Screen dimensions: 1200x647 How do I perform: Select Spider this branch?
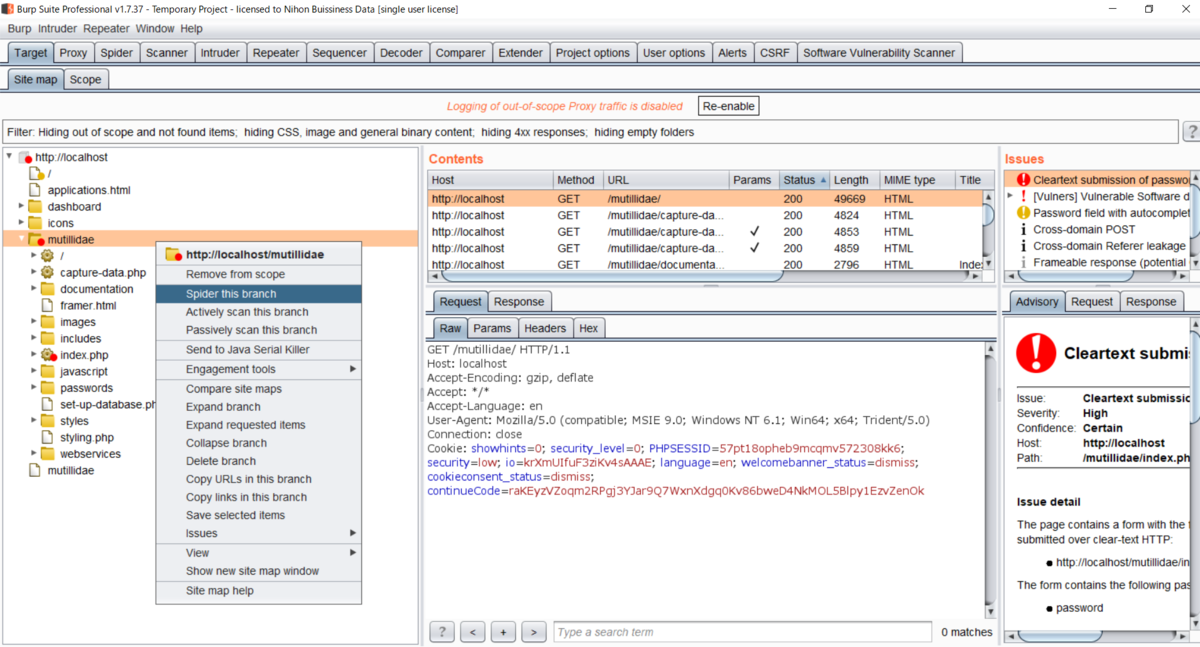[x=258, y=294]
